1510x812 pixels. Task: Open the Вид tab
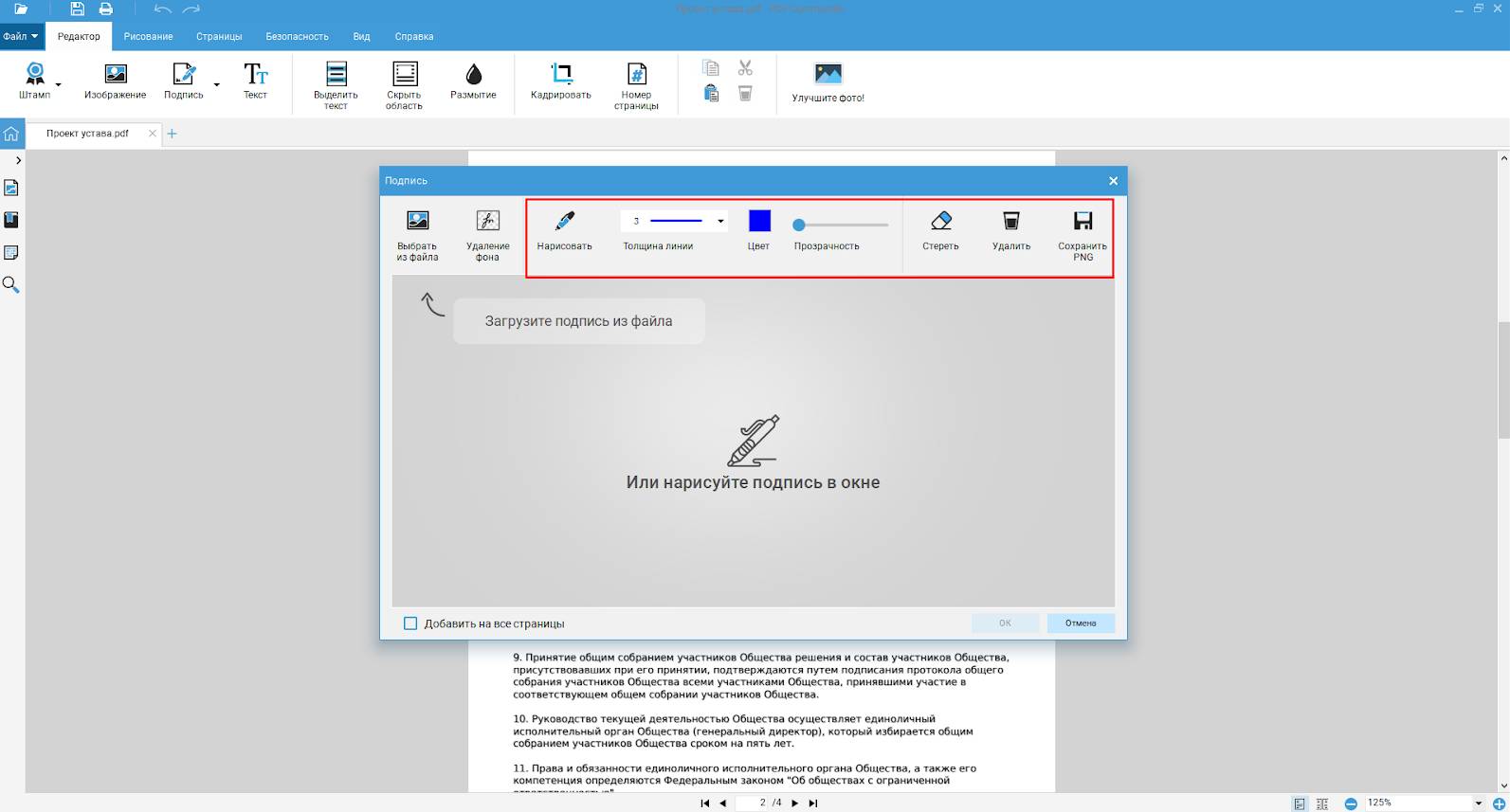pos(361,36)
